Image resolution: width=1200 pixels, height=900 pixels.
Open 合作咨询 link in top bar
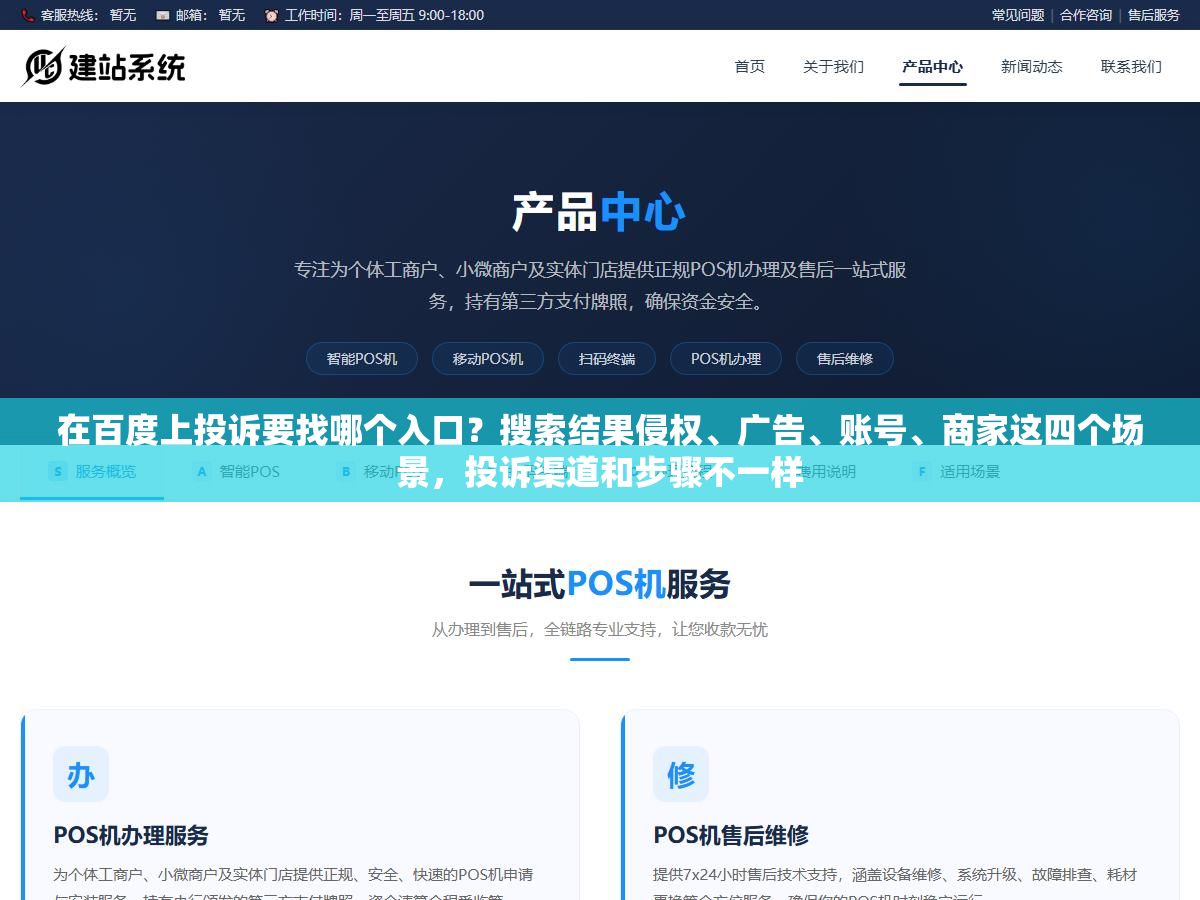tap(1086, 15)
